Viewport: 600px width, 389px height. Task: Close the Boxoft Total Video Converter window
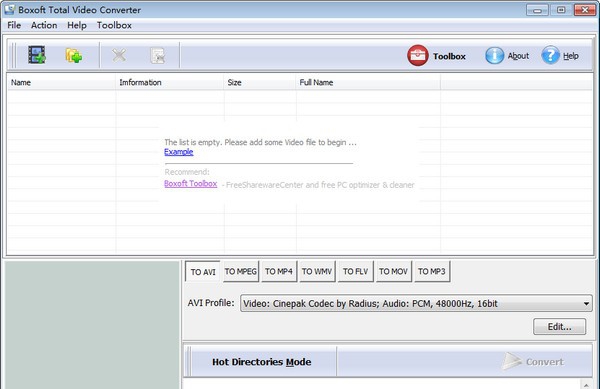(x=585, y=10)
